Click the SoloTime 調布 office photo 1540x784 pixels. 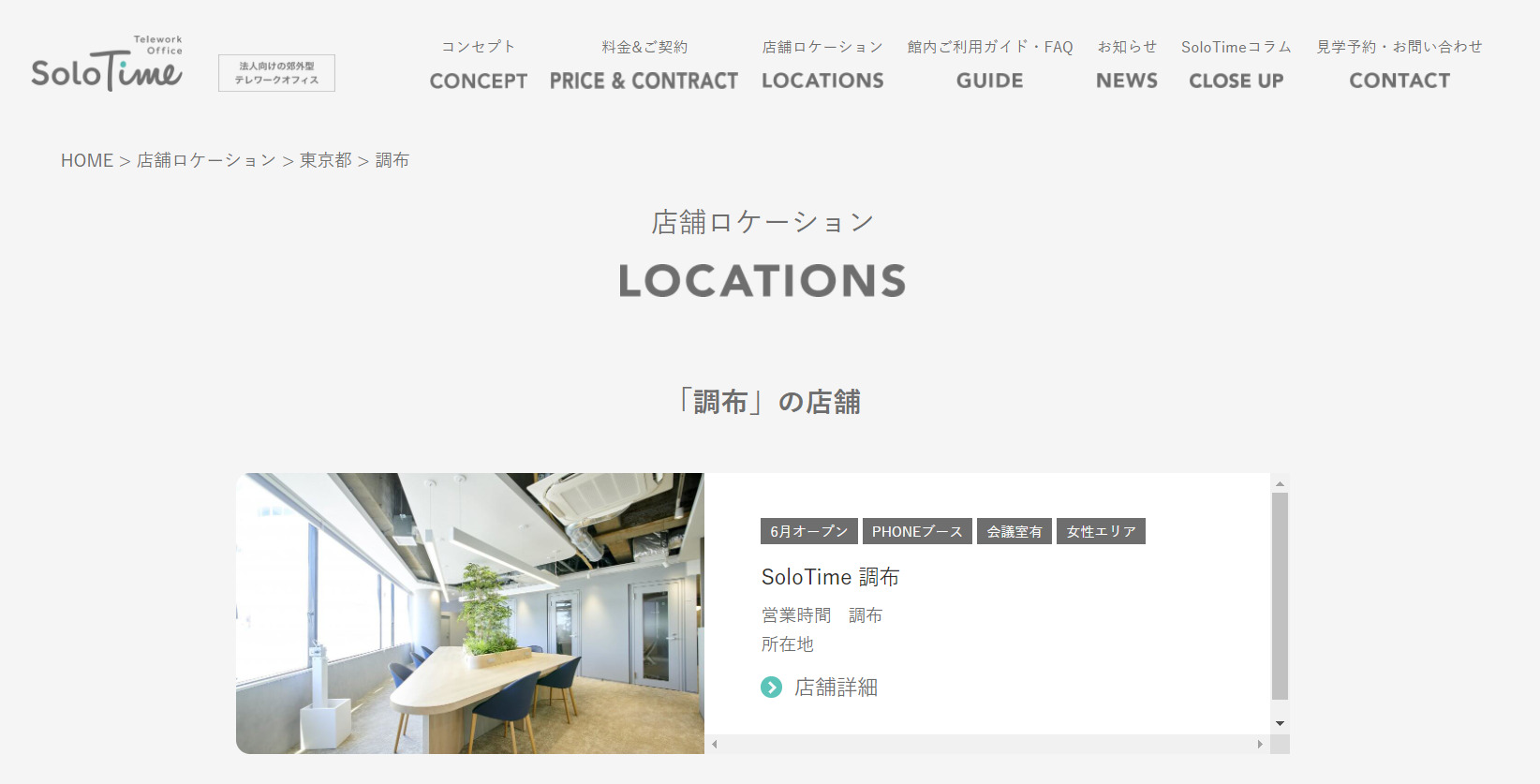(470, 614)
